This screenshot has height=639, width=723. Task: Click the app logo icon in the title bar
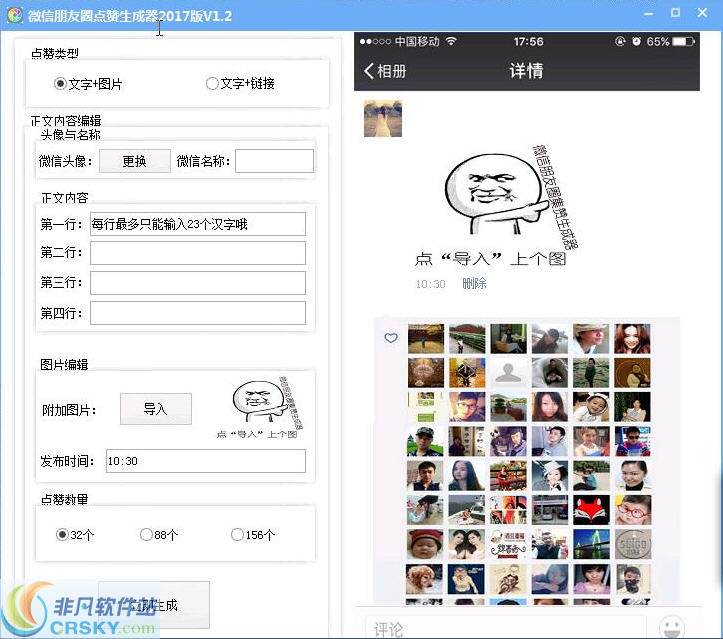[x=15, y=15]
